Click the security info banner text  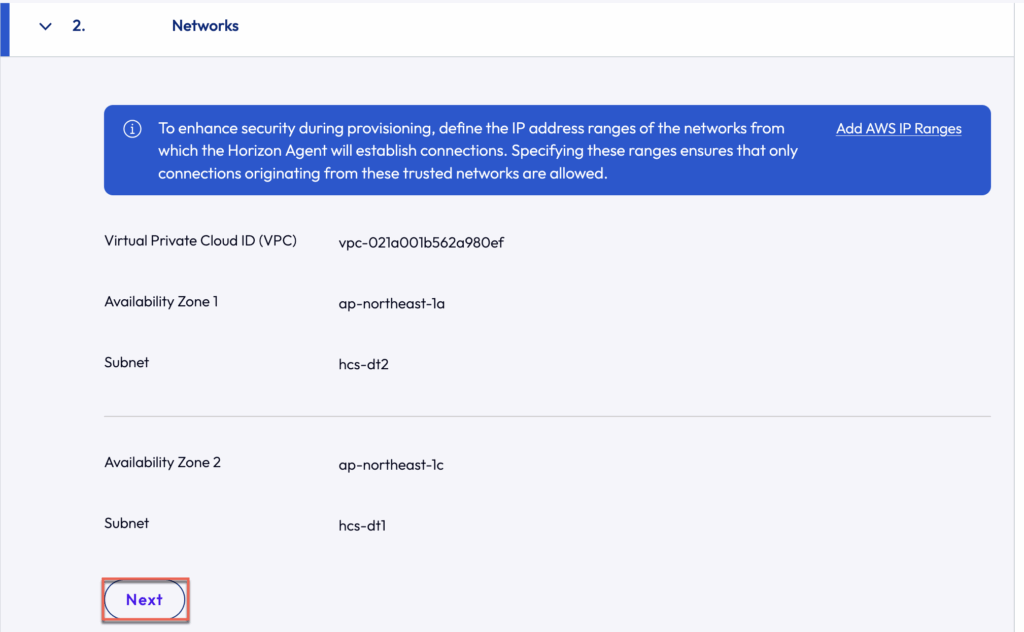(470, 150)
